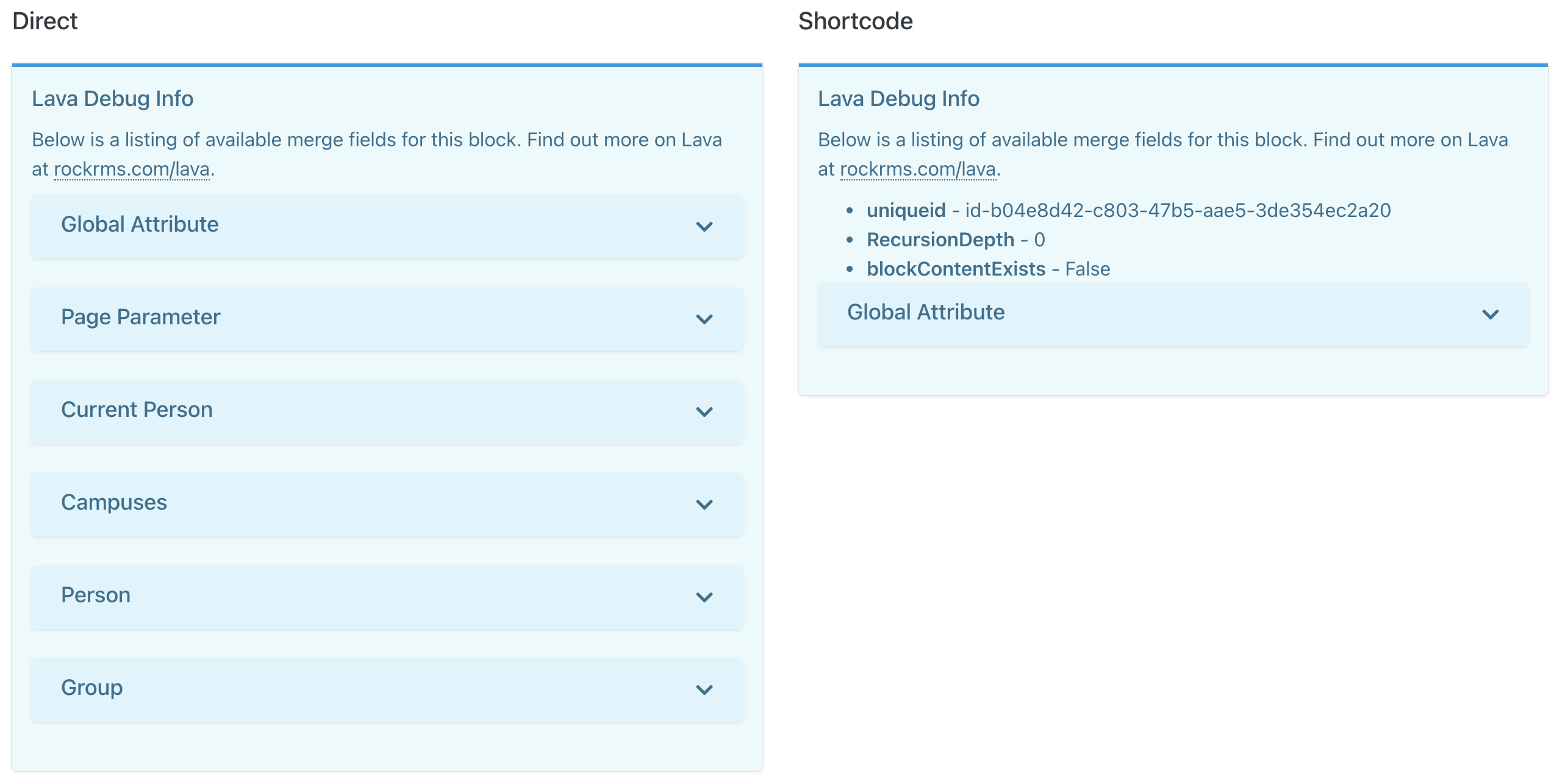Click the chevron on the Group row
This screenshot has height=784, width=1565.
pyautogui.click(x=706, y=690)
